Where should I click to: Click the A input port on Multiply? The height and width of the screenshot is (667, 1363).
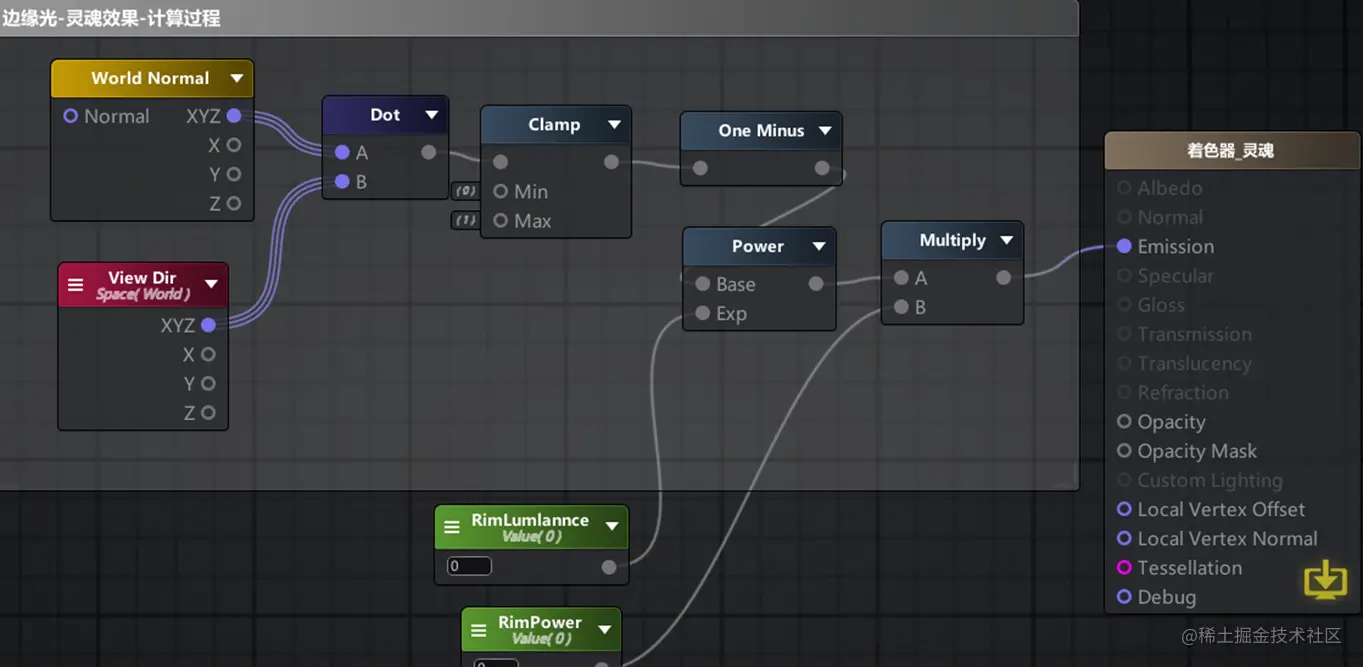901,278
